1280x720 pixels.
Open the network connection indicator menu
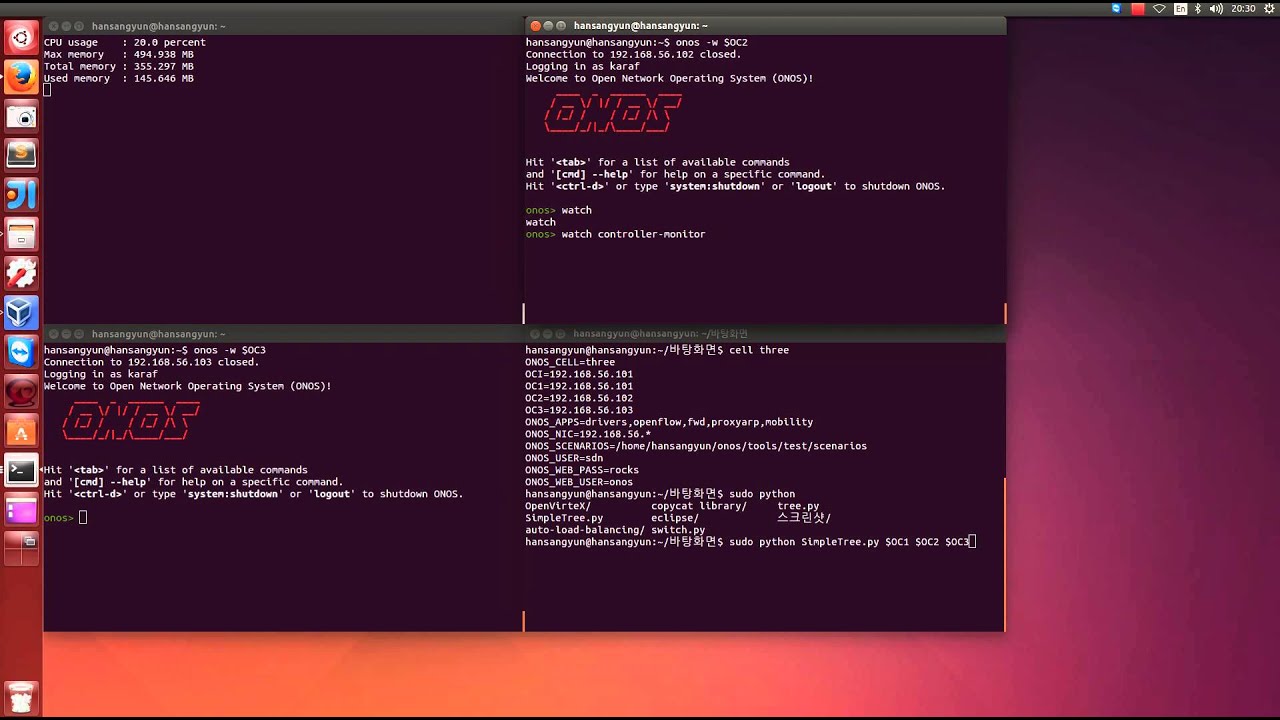coord(1159,8)
